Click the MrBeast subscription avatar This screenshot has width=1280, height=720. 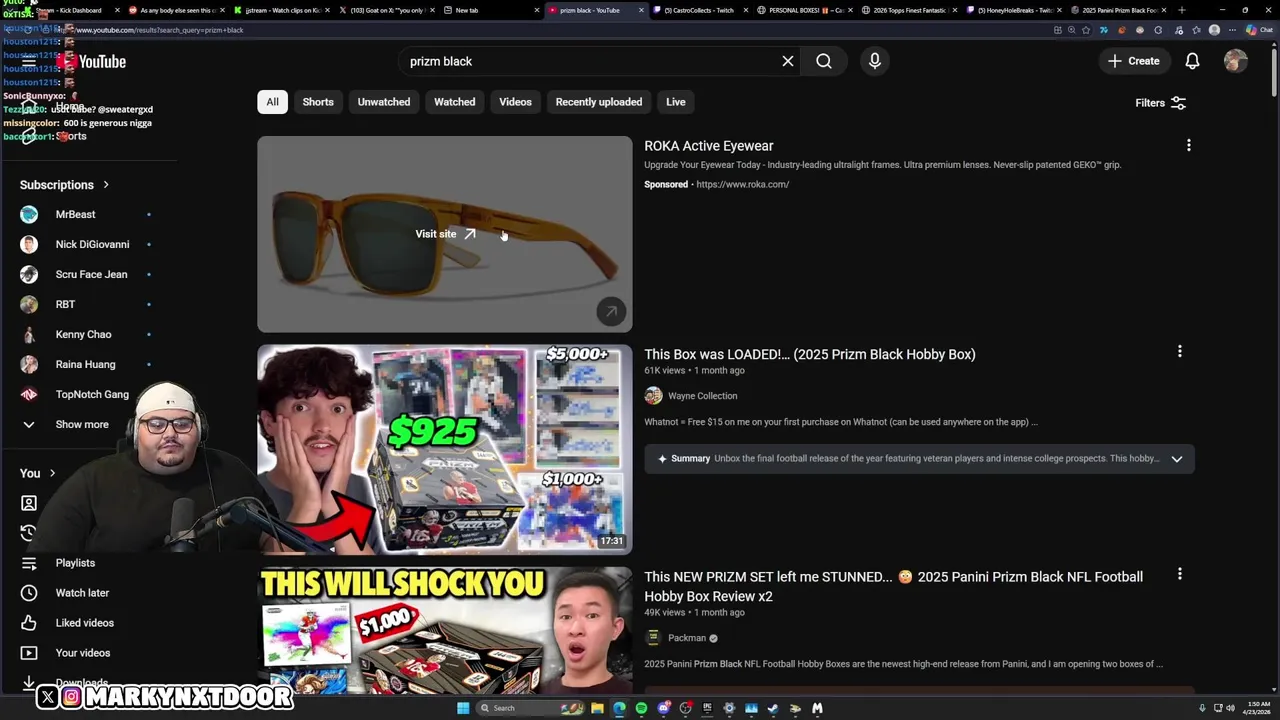point(29,214)
